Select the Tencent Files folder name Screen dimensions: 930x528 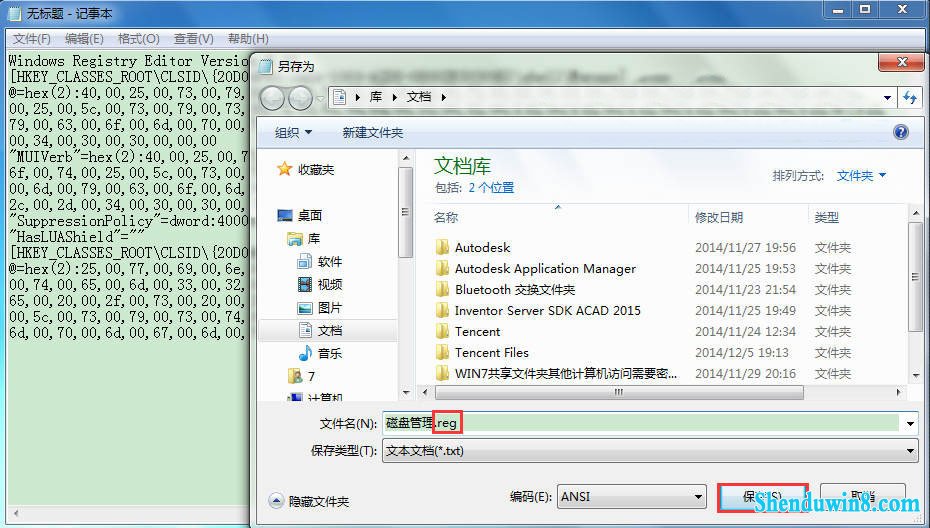coord(492,352)
